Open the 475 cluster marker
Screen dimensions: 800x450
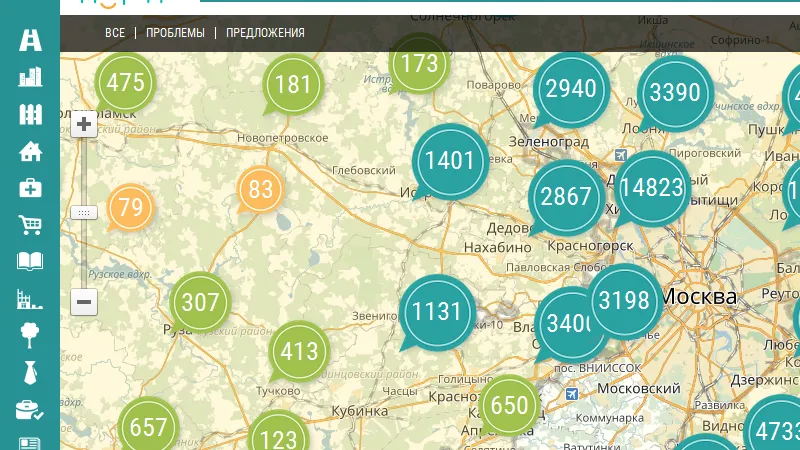(125, 83)
